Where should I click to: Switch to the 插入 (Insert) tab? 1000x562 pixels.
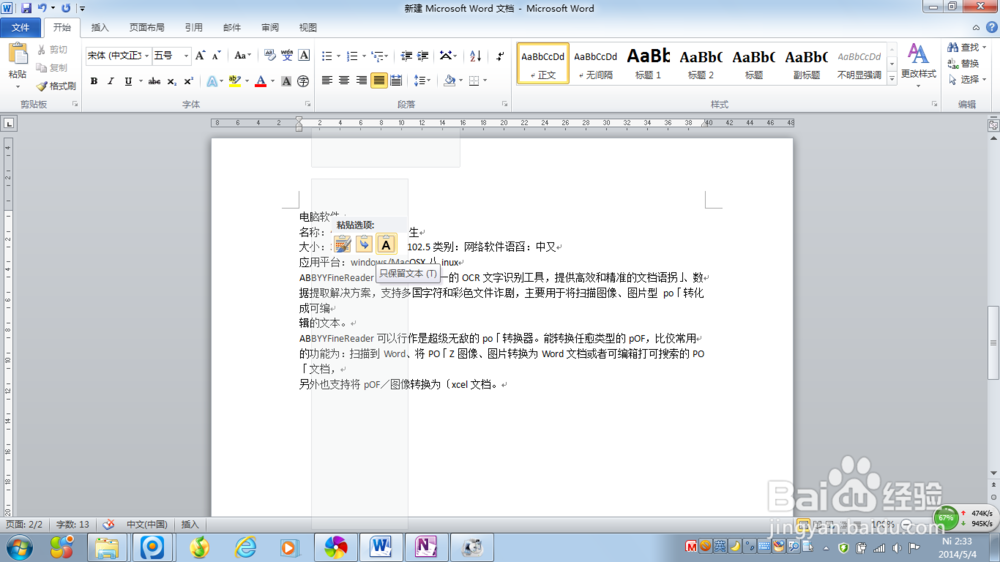pos(100,27)
